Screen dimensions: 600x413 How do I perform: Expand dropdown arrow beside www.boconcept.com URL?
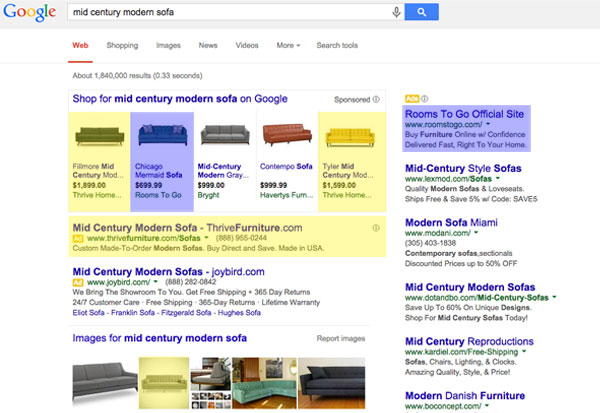pos(487,405)
